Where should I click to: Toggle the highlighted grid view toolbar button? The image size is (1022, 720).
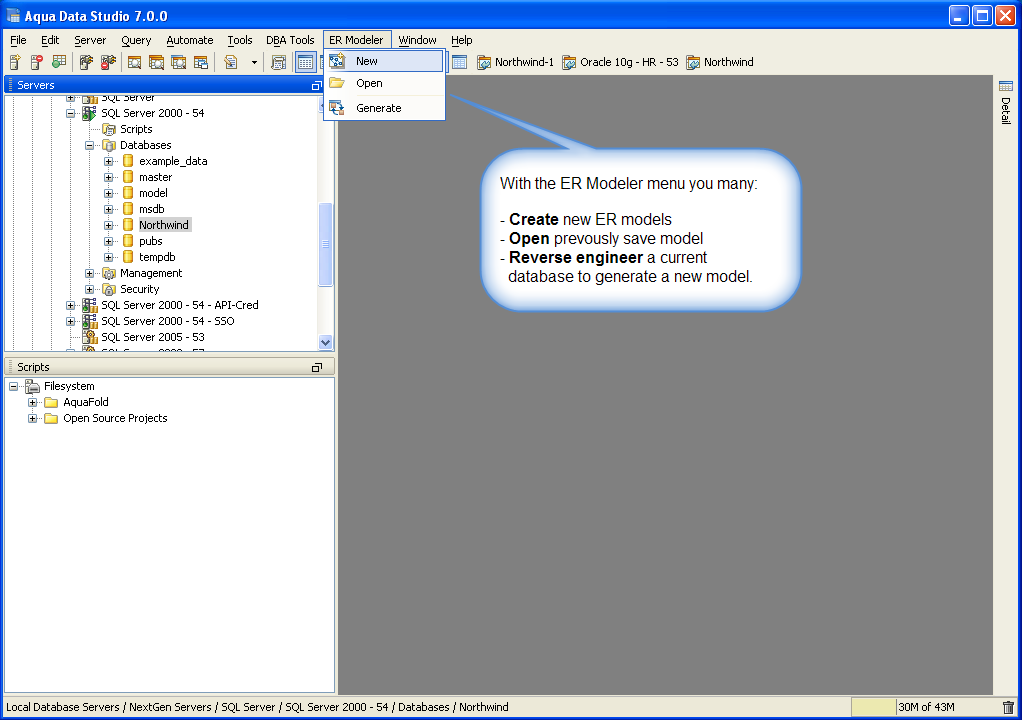click(305, 62)
